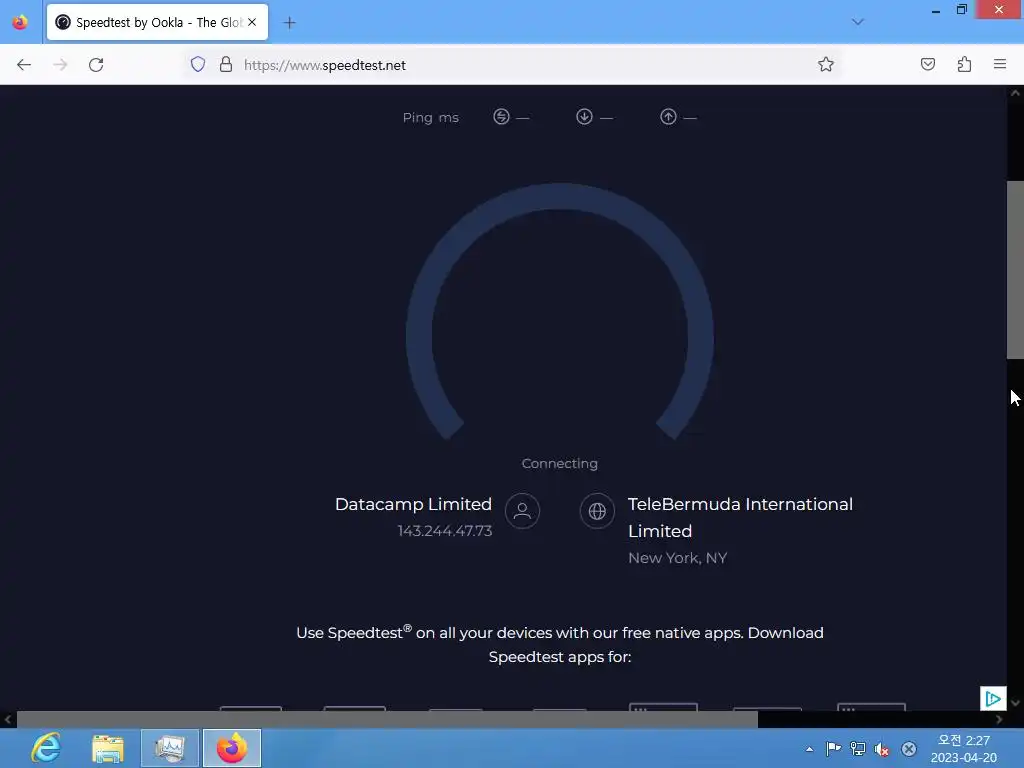Click the scroll right arrow of horizontal scrollbar
1024x768 pixels.
pos(999,719)
